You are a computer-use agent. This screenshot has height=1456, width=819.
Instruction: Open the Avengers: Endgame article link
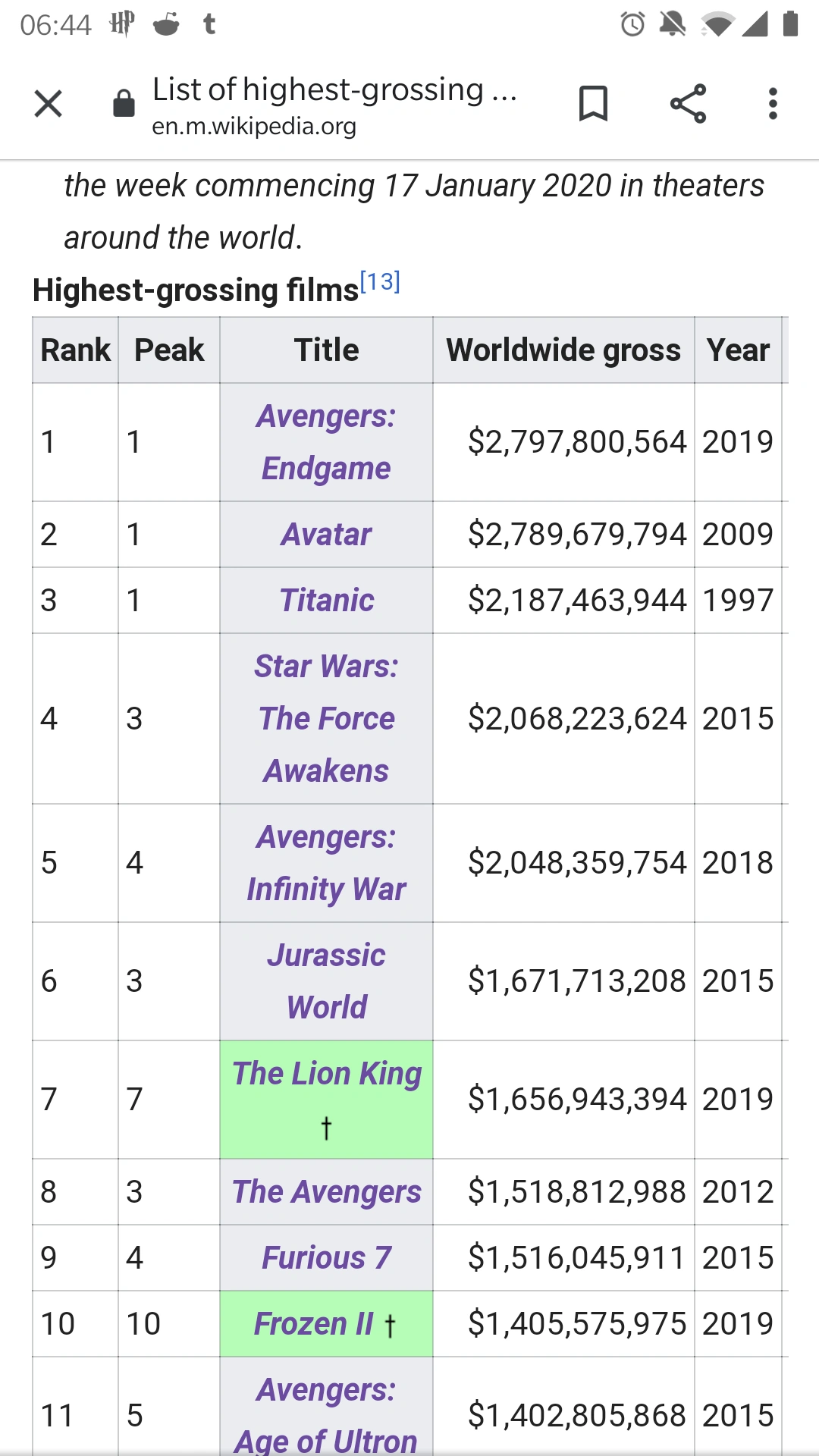pyautogui.click(x=326, y=442)
